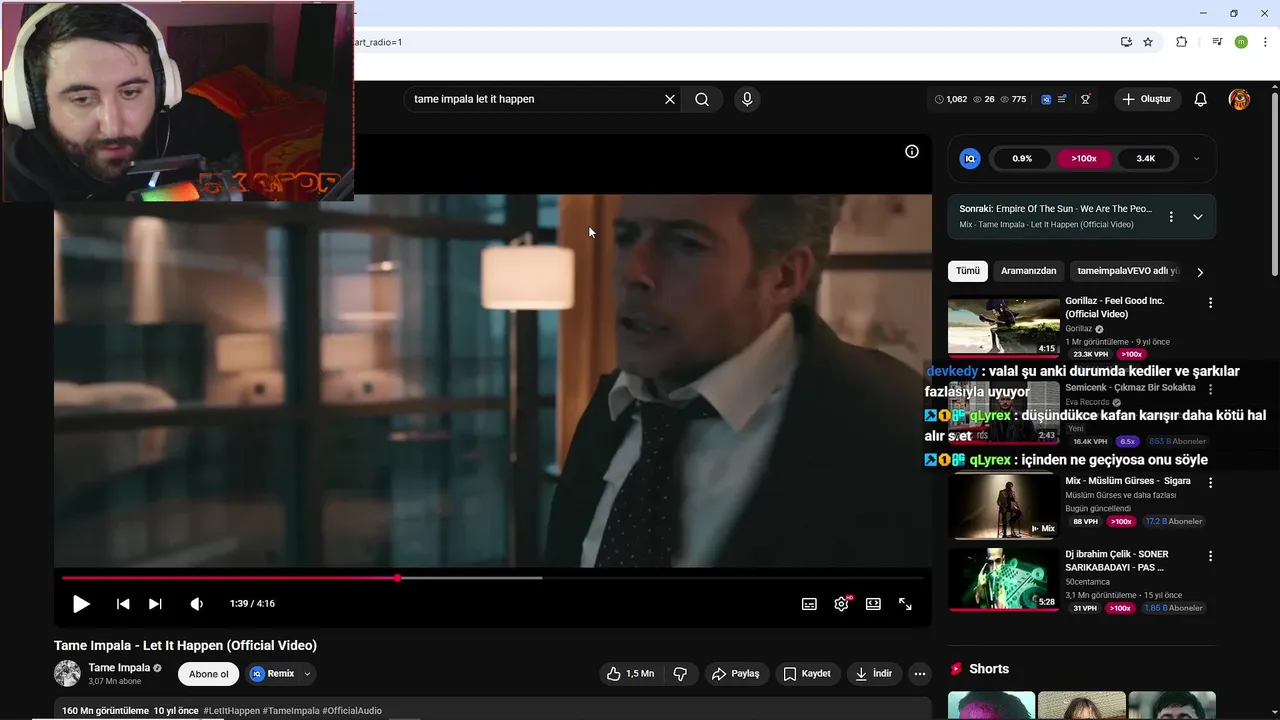Viewport: 1280px width, 720px height.
Task: Select the Aramanızdan filter chip
Action: point(1029,271)
